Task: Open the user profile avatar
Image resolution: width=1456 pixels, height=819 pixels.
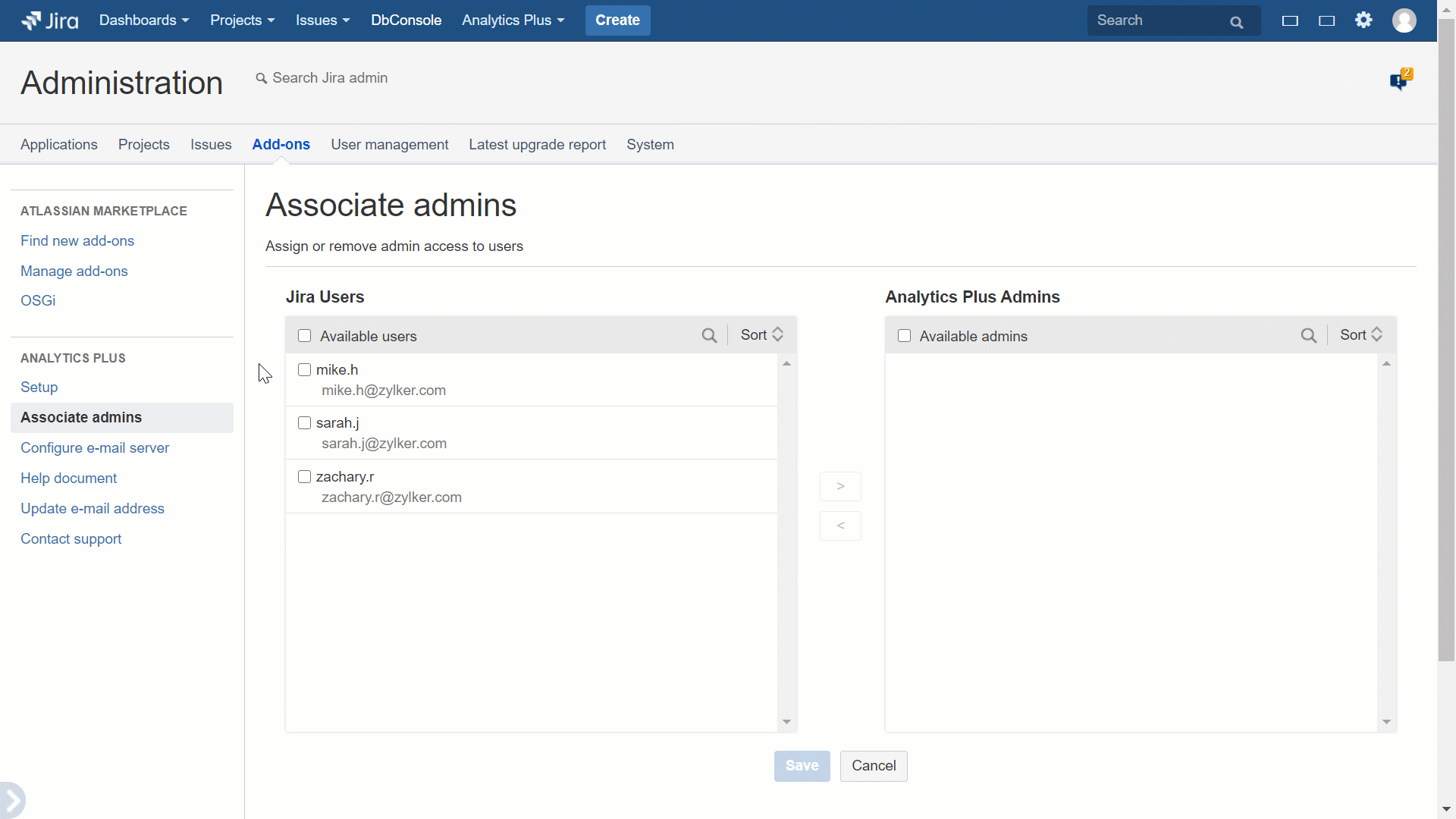Action: tap(1404, 20)
